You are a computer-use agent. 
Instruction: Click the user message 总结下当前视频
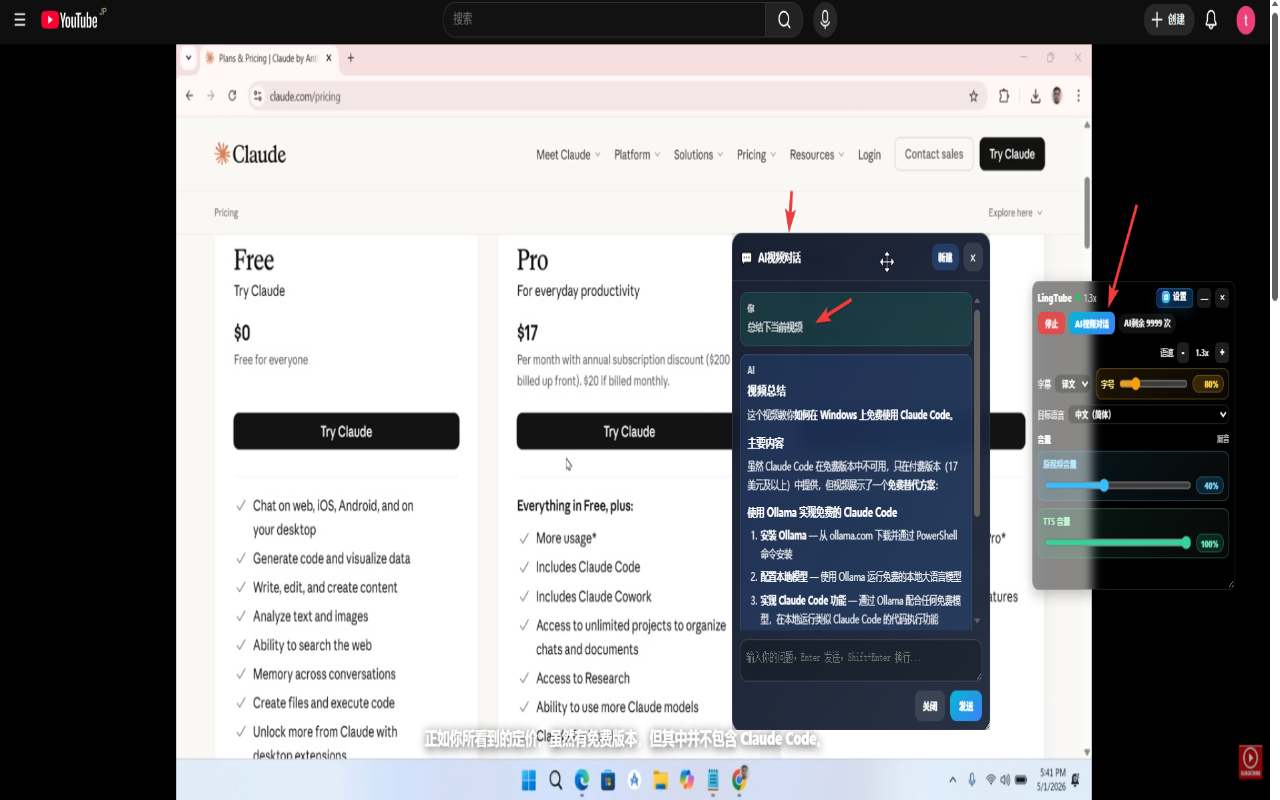[775, 327]
